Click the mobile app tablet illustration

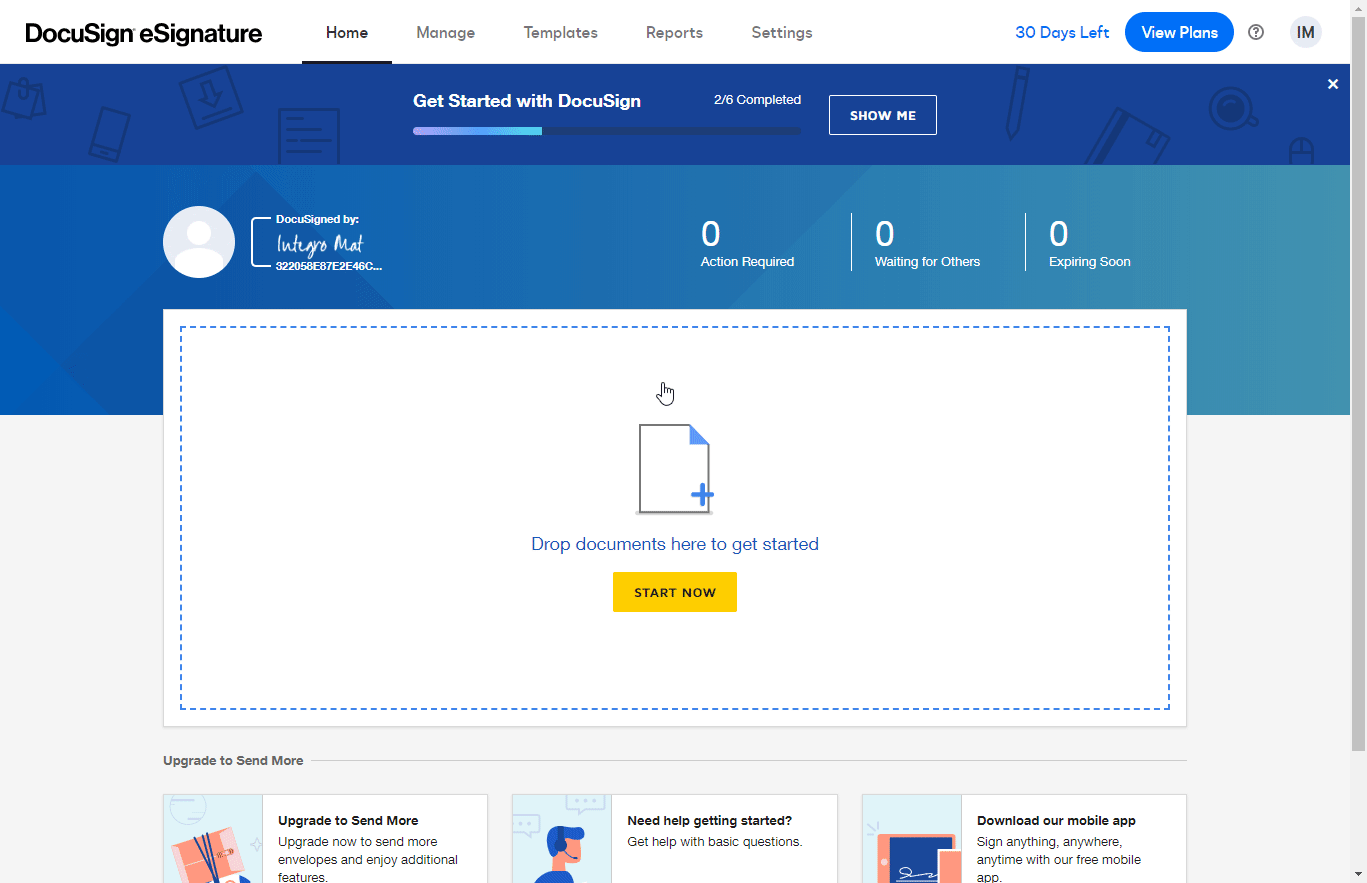(x=912, y=839)
